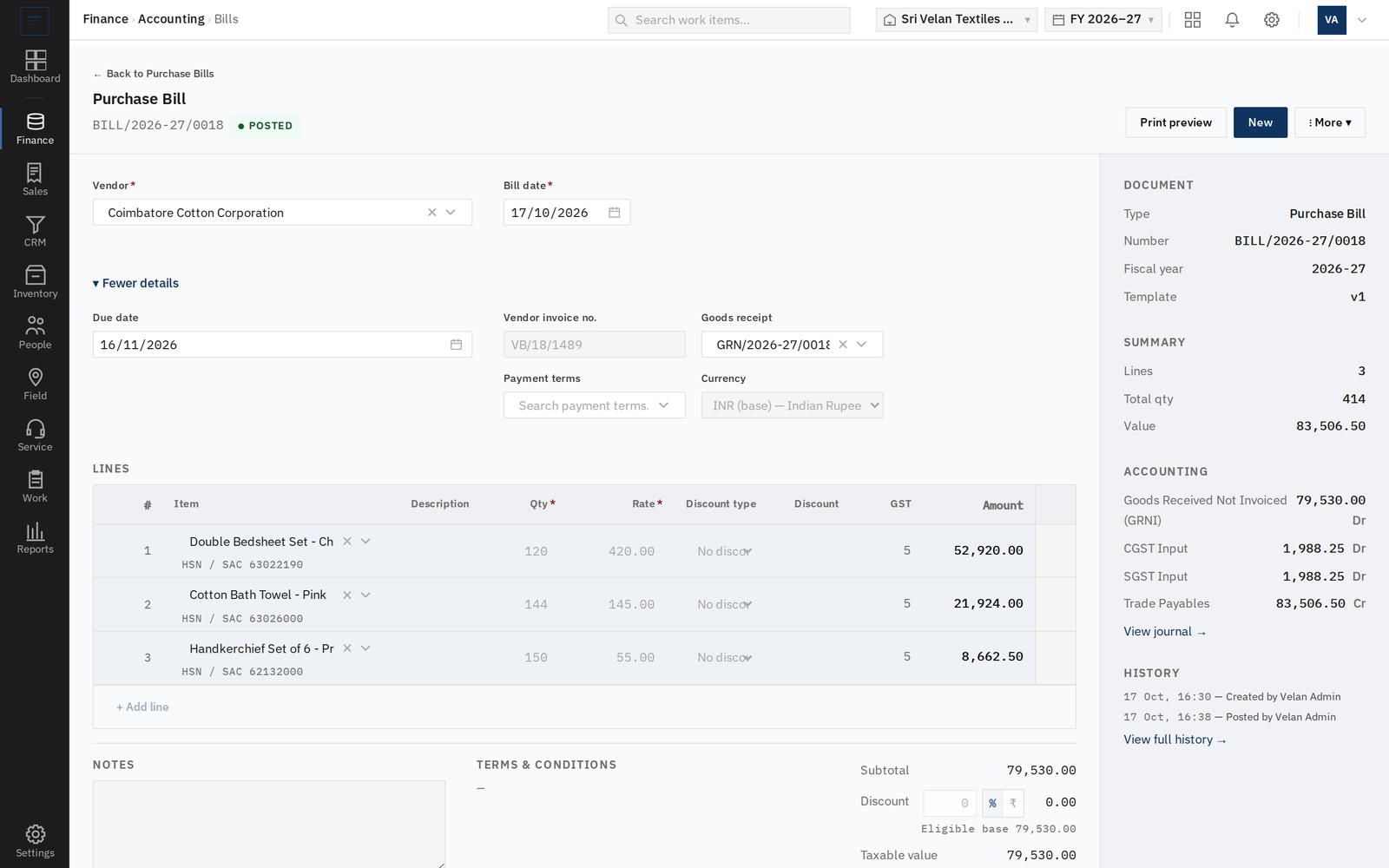Go to Bills breadcrumb
1389x868 pixels.
point(227,19)
